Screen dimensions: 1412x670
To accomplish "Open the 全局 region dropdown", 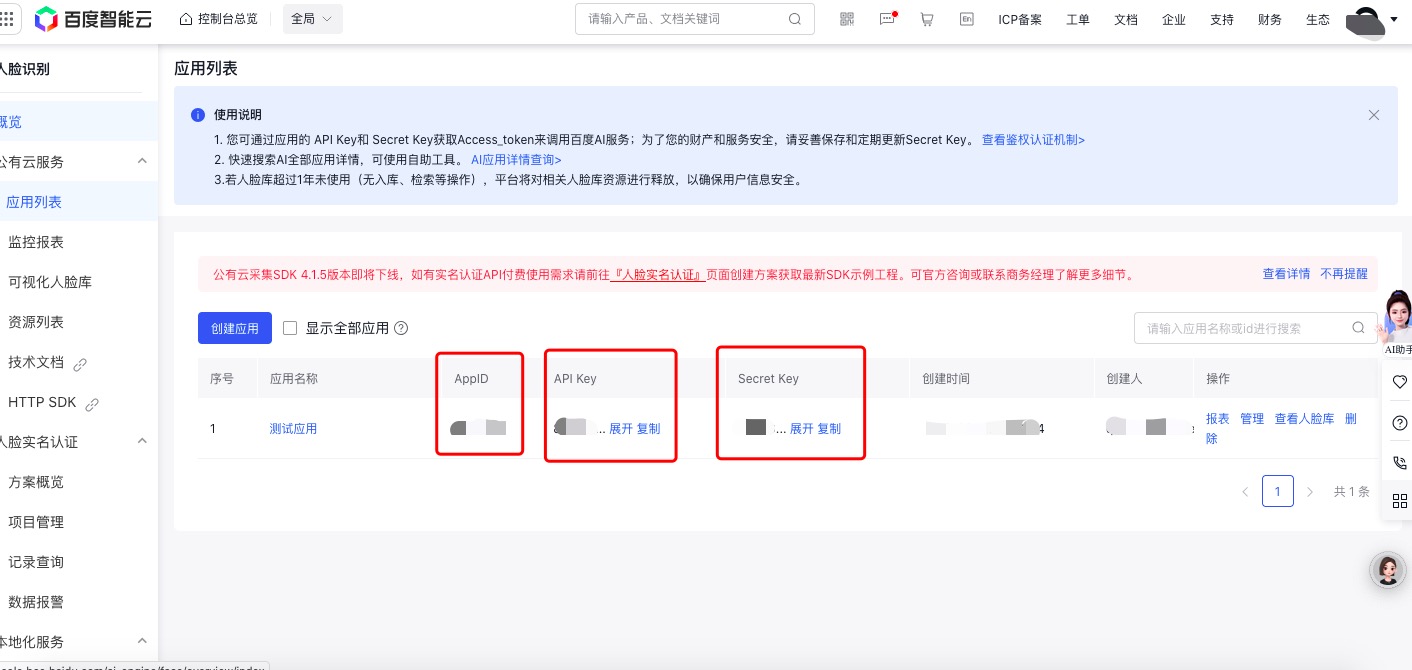I will pos(311,19).
